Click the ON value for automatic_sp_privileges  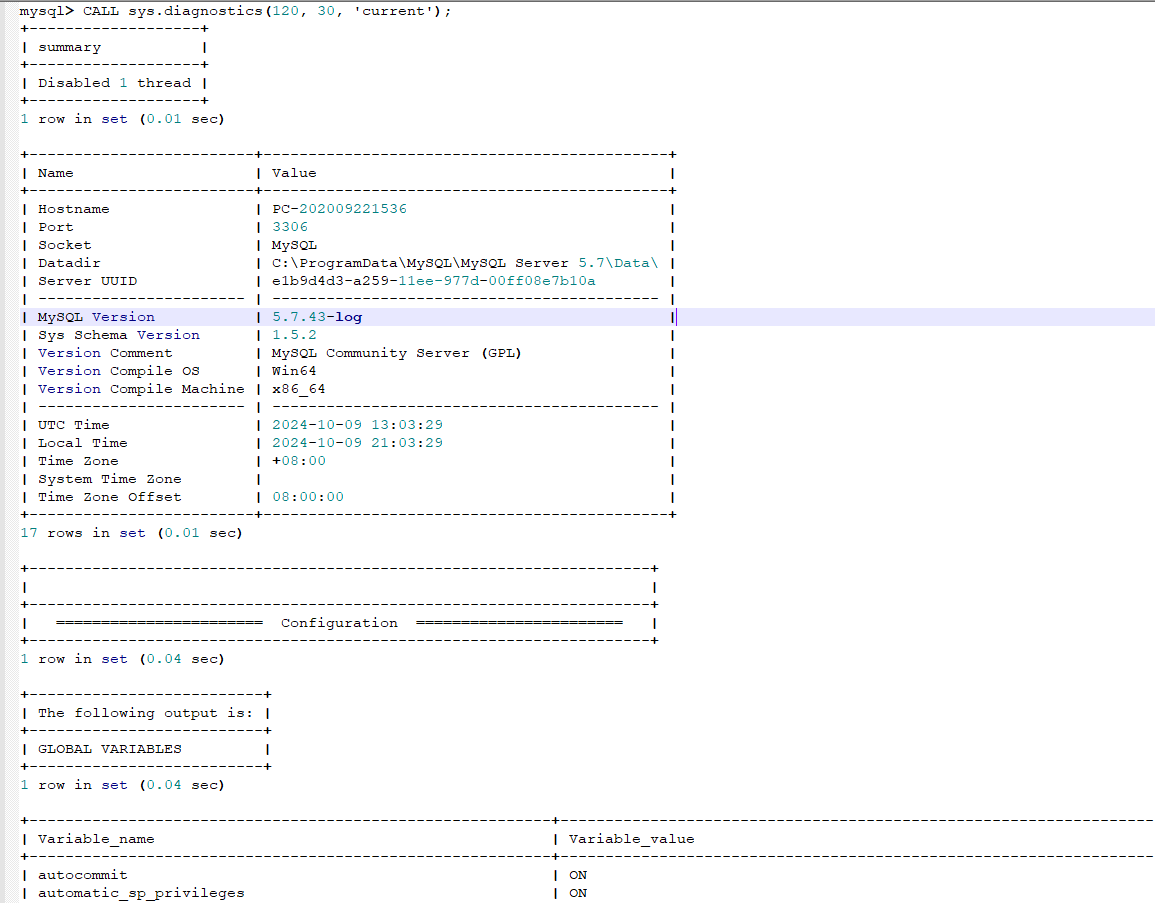click(x=578, y=893)
